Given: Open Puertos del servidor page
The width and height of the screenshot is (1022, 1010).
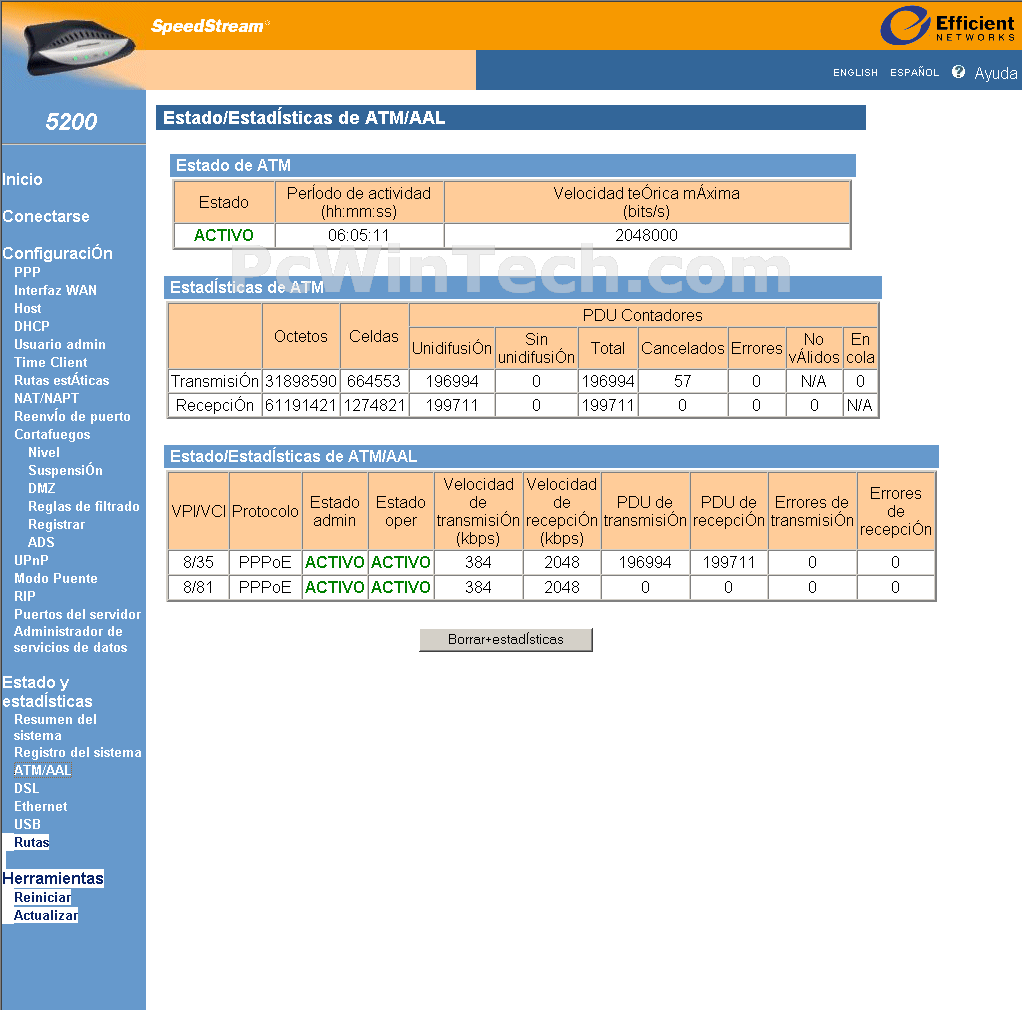Looking at the screenshot, I should pos(78,614).
